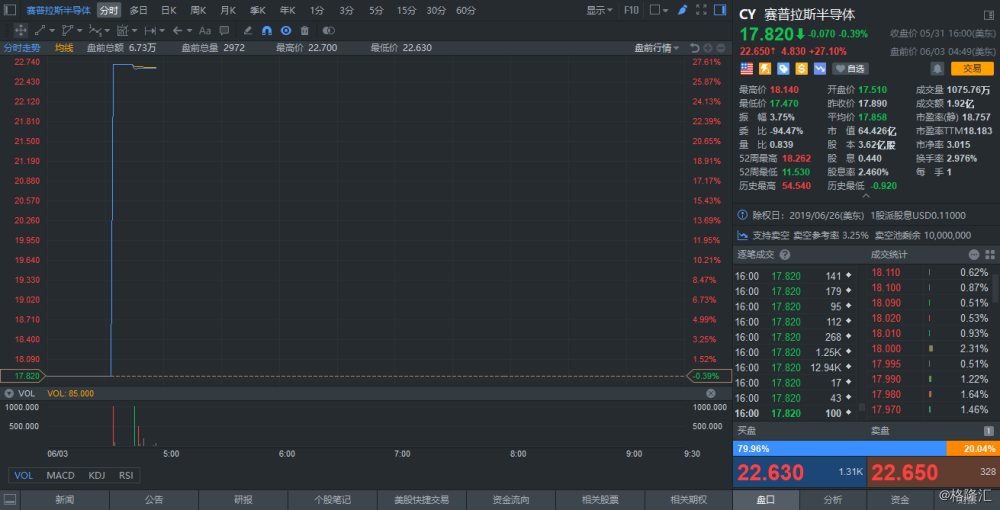The height and width of the screenshot is (510, 1000).
Task: Toggle the left sidebar panel icon
Action: (10, 10)
